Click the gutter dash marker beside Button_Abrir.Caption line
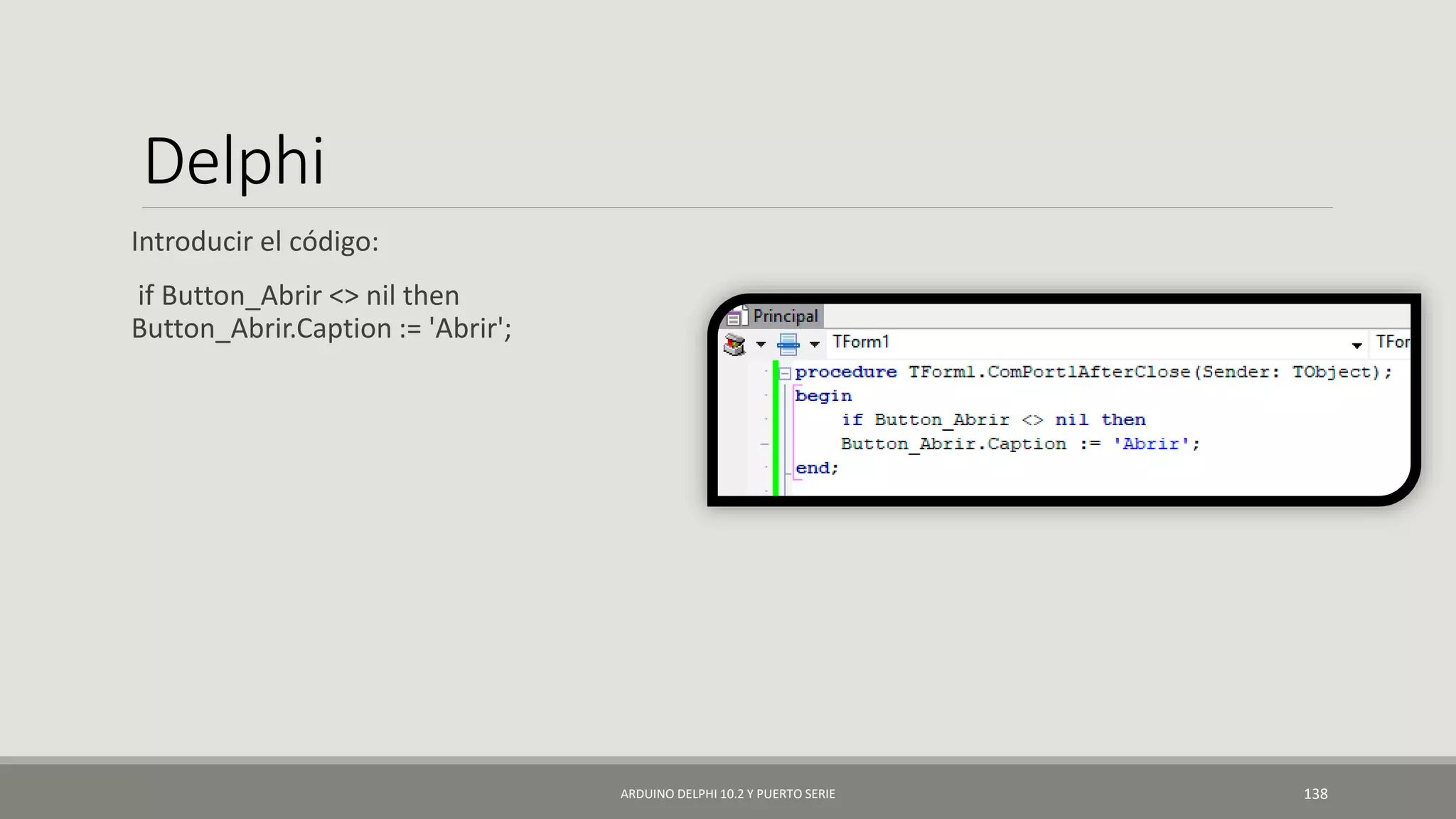The height and width of the screenshot is (819, 1456). point(765,444)
